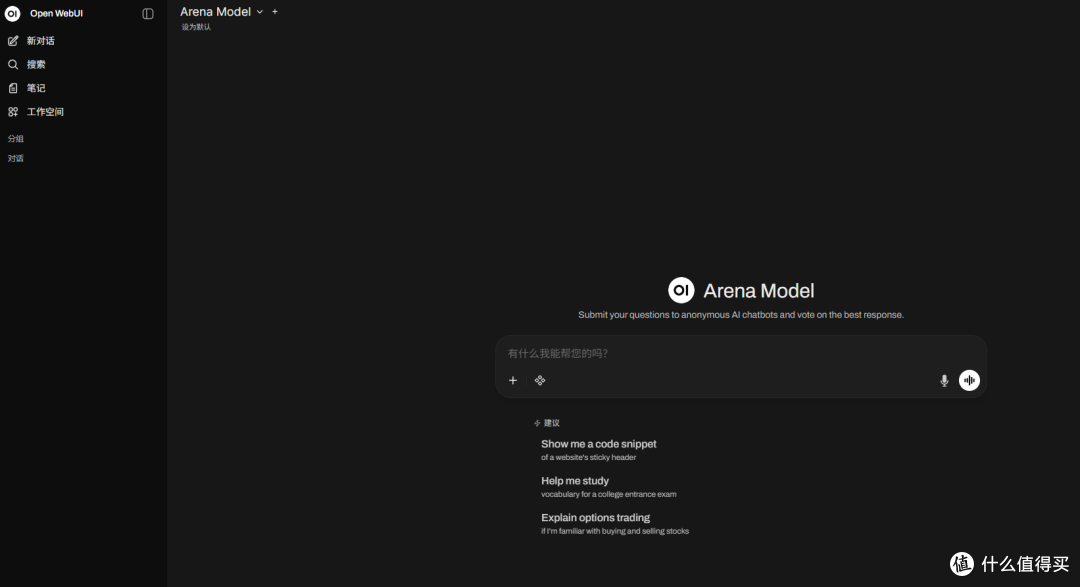Click the Submit your questions description text
The height and width of the screenshot is (587, 1080).
[740, 315]
